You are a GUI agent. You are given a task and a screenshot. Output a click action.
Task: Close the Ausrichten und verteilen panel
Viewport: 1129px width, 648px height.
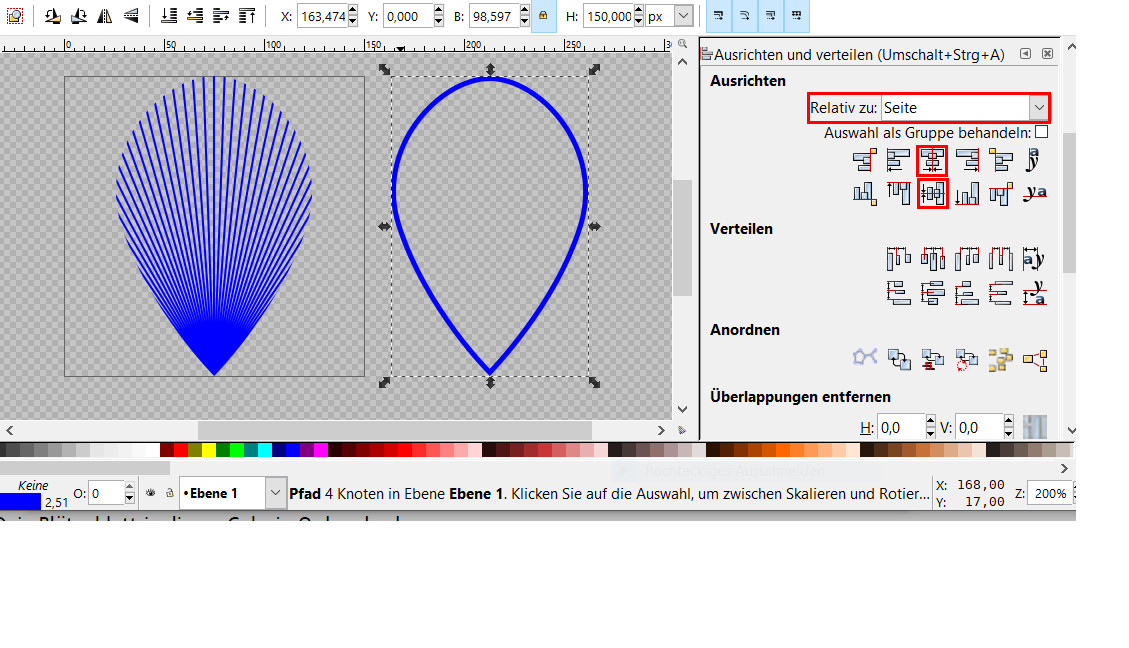pos(1048,54)
